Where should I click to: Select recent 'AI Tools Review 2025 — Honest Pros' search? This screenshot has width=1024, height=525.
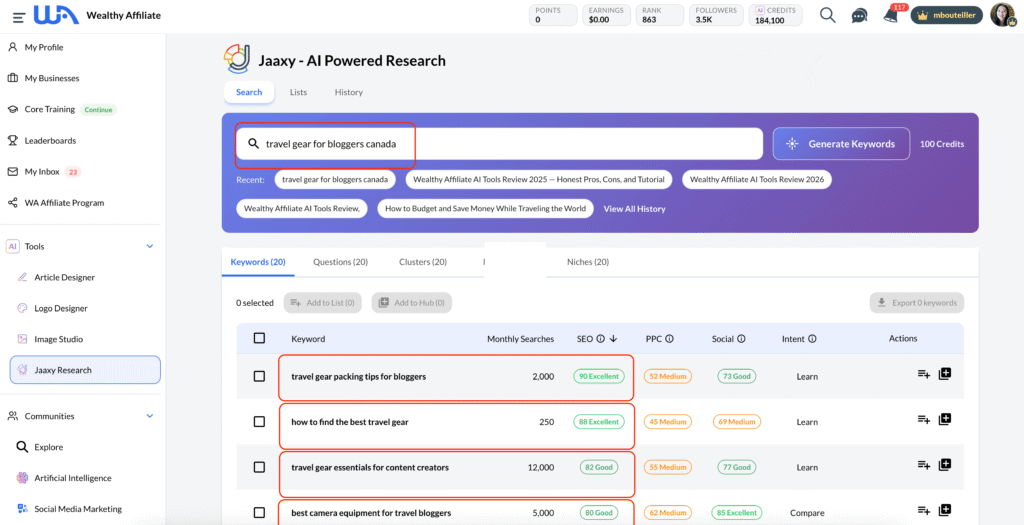tap(539, 179)
